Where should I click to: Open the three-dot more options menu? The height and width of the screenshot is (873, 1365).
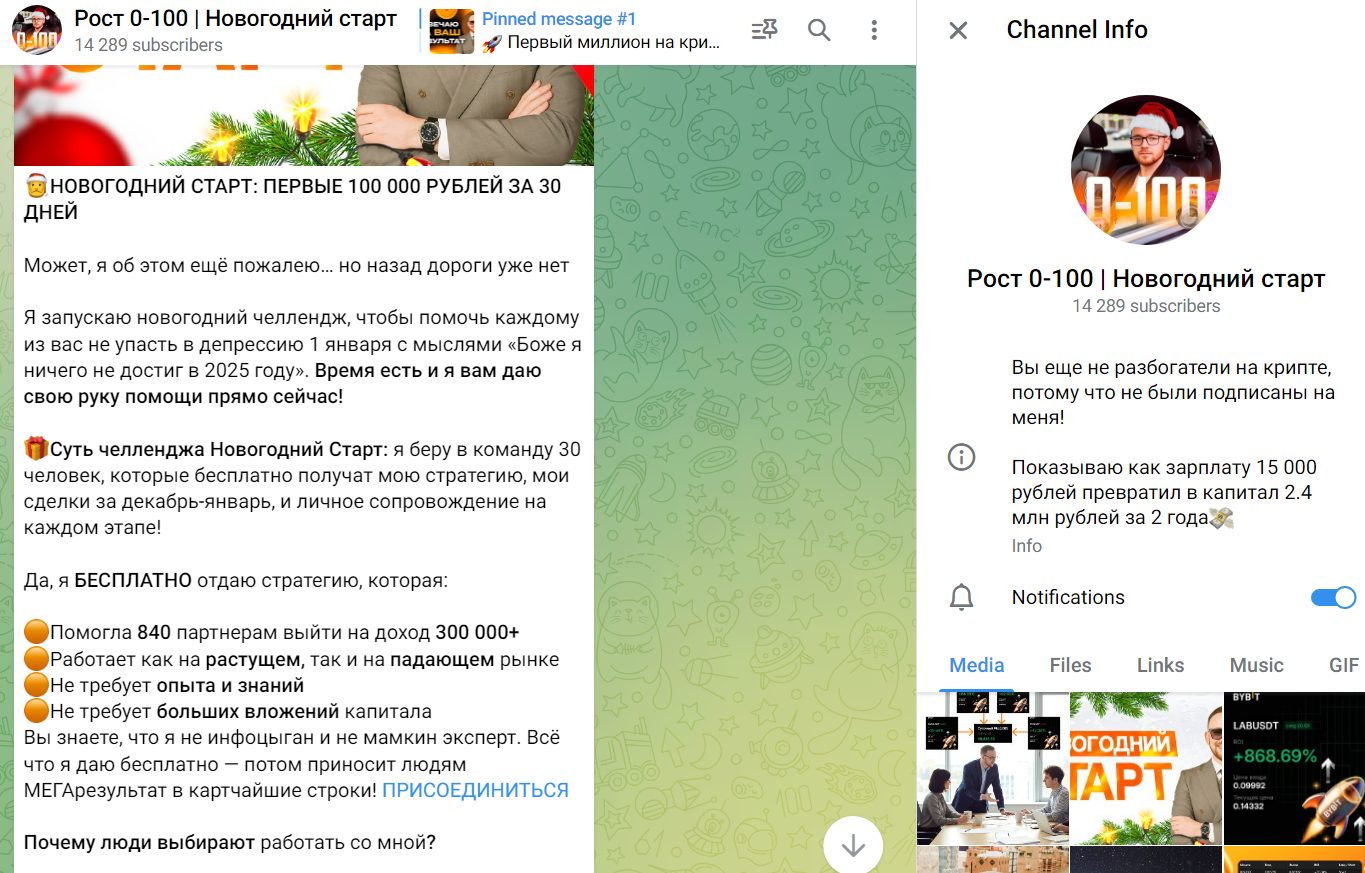point(874,30)
